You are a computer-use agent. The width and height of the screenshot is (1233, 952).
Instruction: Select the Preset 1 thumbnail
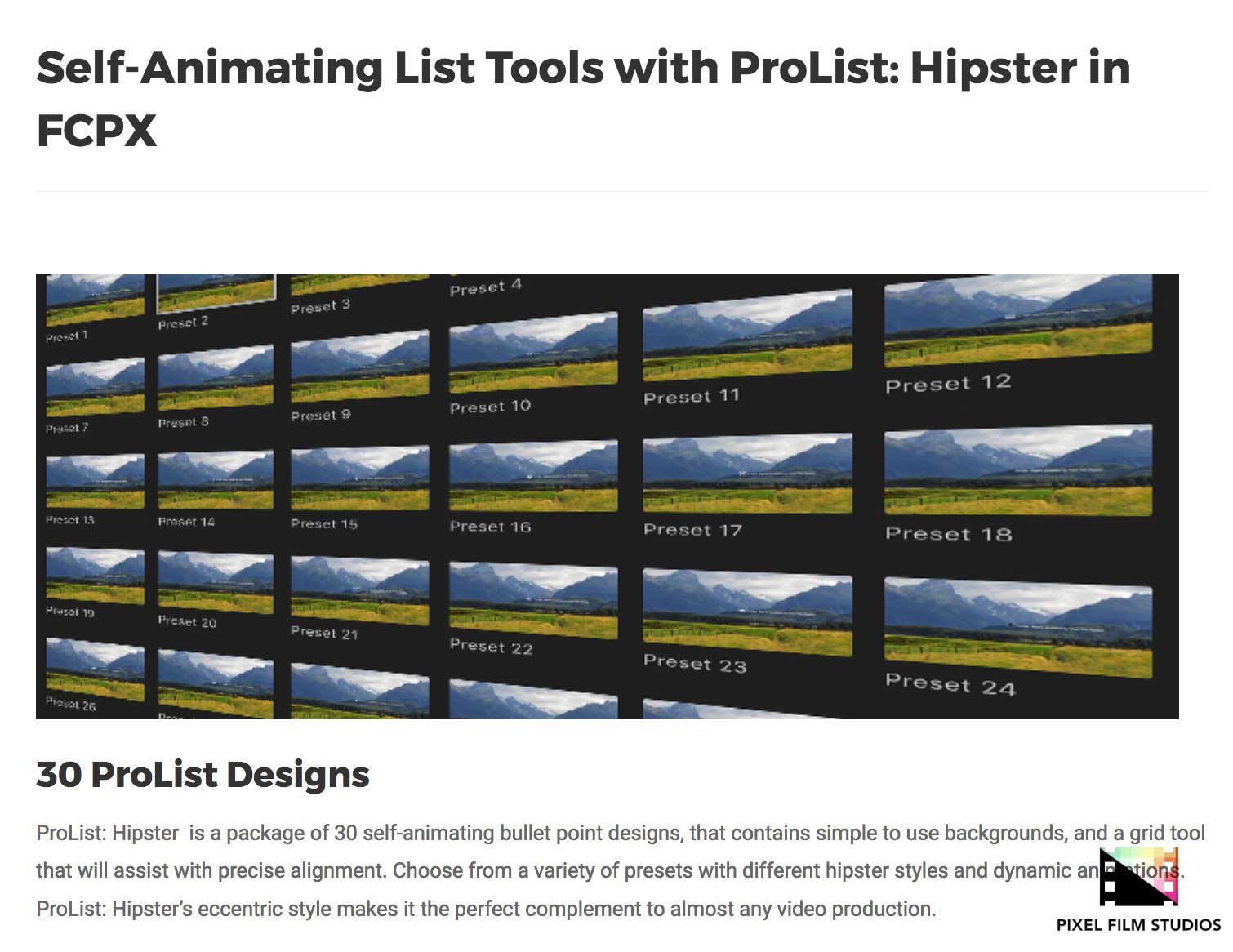pyautogui.click(x=95, y=300)
